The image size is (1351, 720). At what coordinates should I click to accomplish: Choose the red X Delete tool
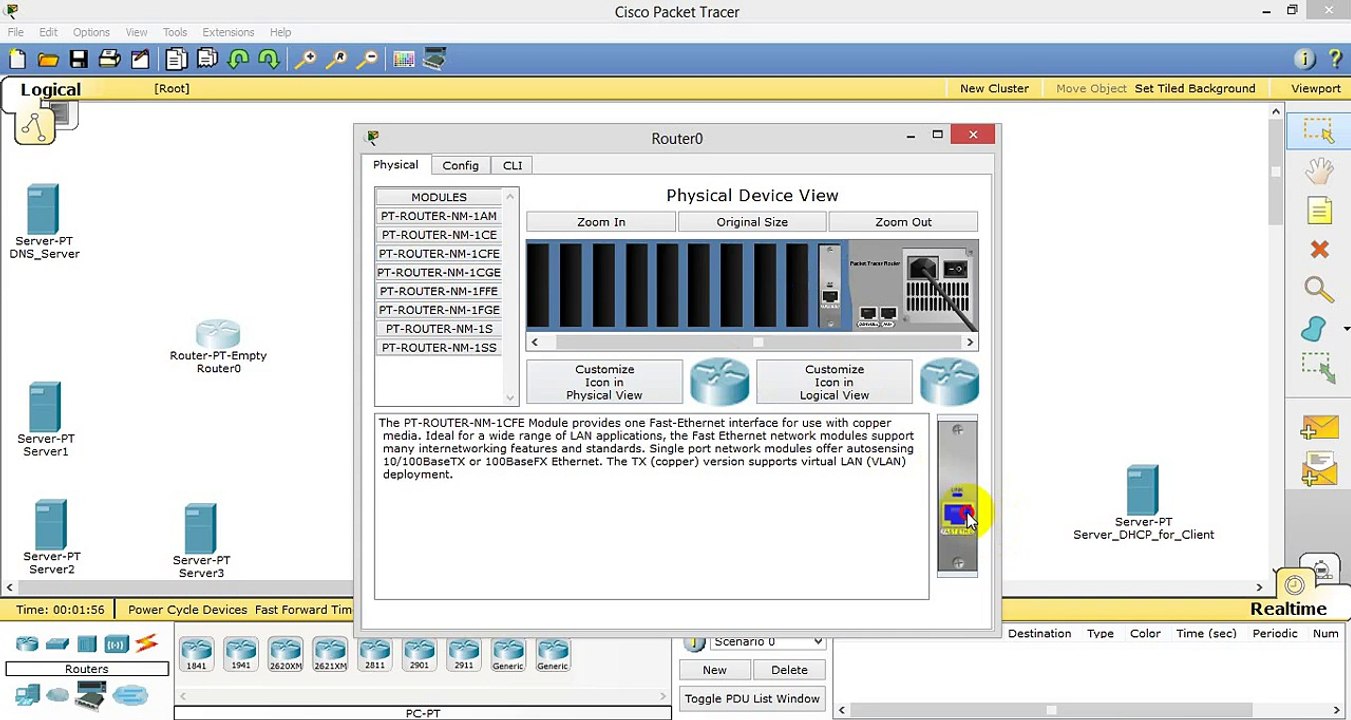click(1319, 250)
